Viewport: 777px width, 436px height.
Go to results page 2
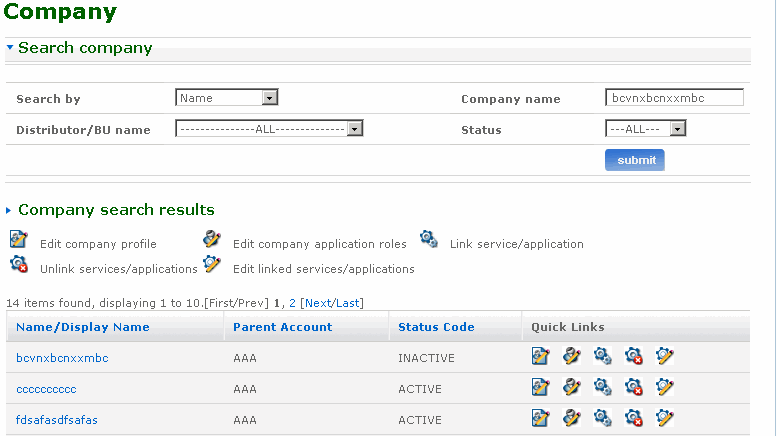[x=291, y=303]
